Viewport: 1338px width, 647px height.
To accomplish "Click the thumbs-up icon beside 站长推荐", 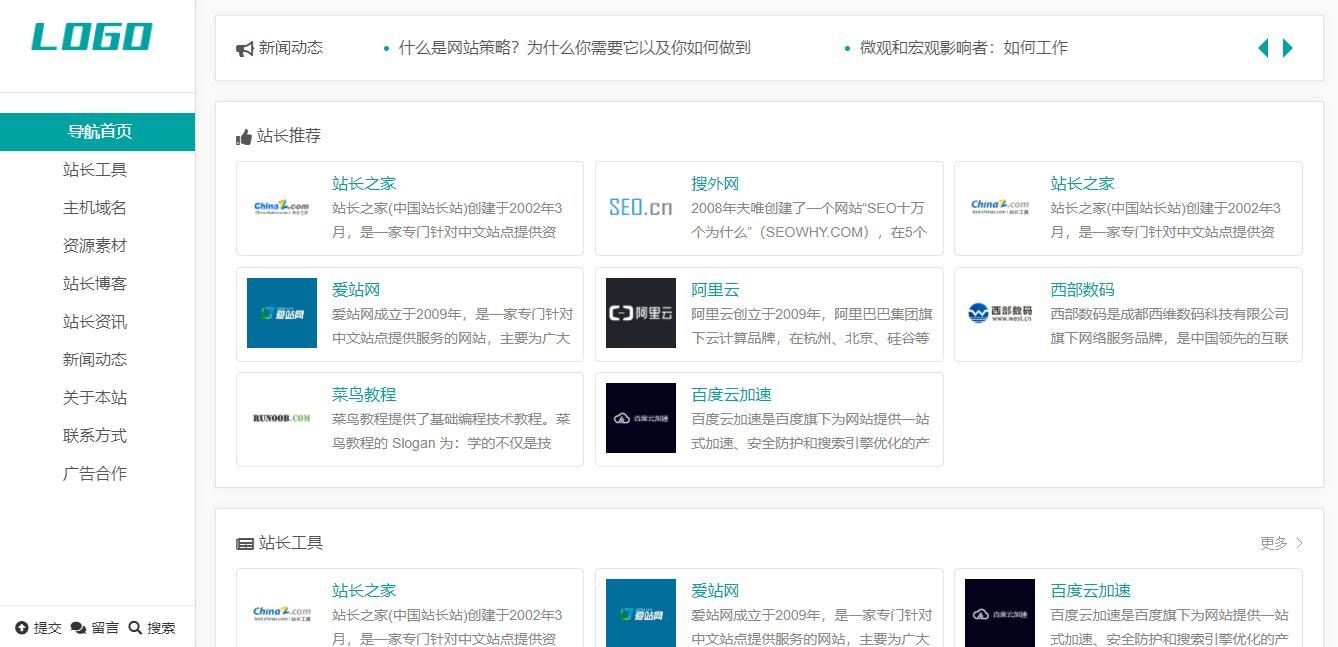I will click(244, 137).
